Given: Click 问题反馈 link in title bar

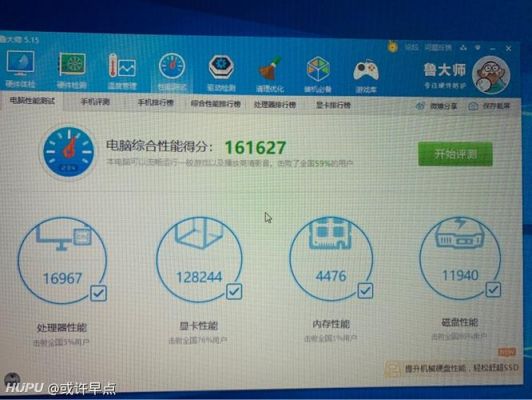Looking at the screenshot, I should pyautogui.click(x=438, y=47).
